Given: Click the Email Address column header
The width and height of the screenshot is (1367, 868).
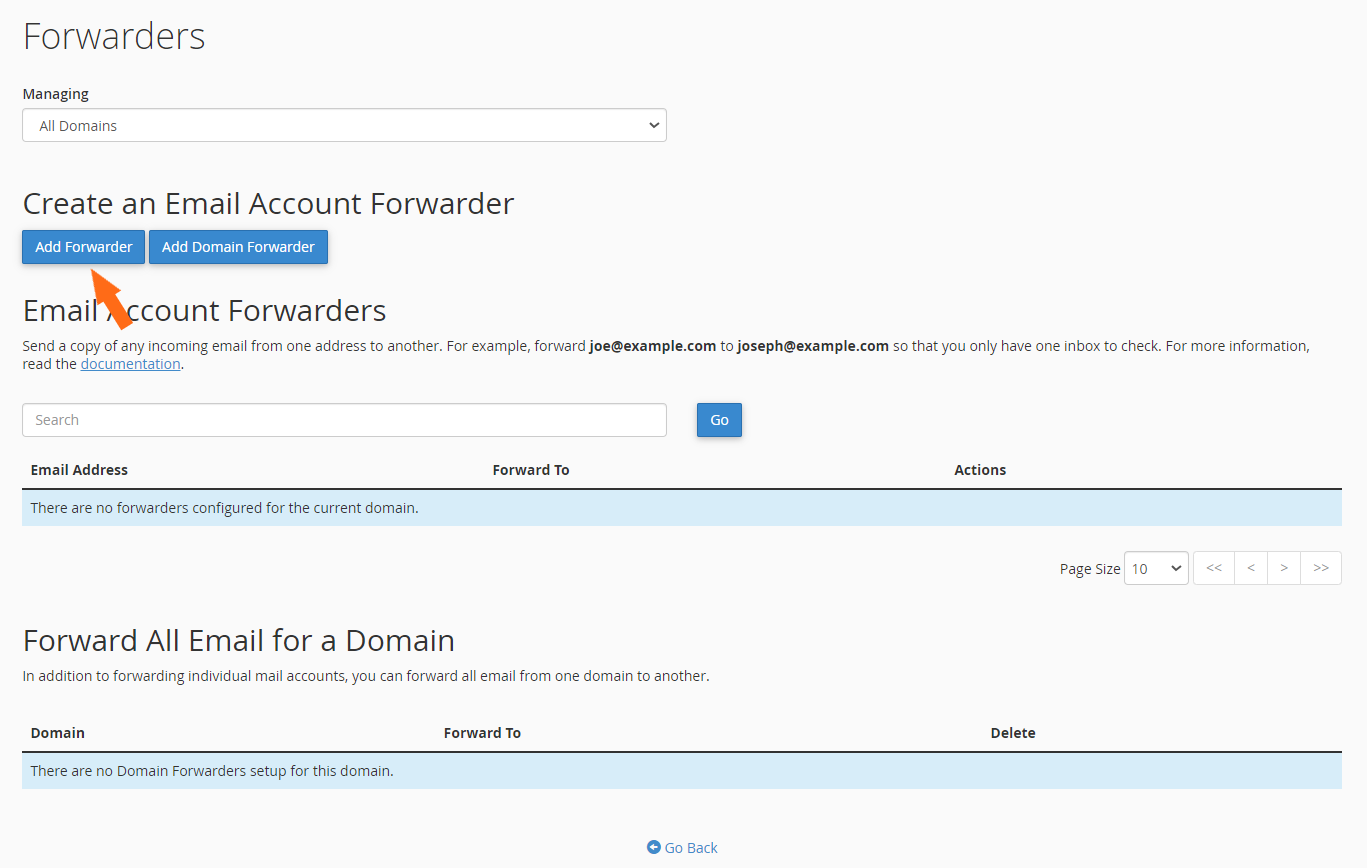Looking at the screenshot, I should point(79,468).
